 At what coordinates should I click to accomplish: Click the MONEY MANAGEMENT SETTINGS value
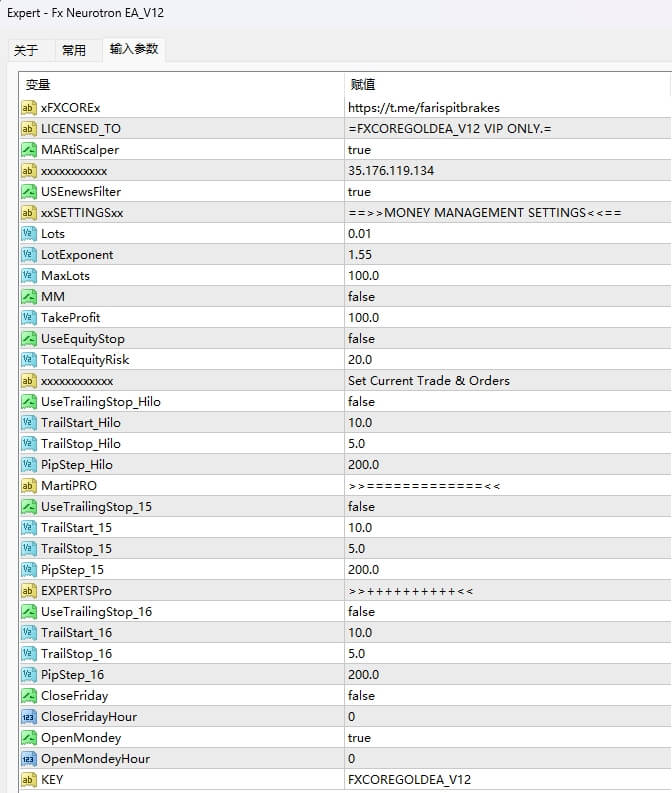point(484,213)
